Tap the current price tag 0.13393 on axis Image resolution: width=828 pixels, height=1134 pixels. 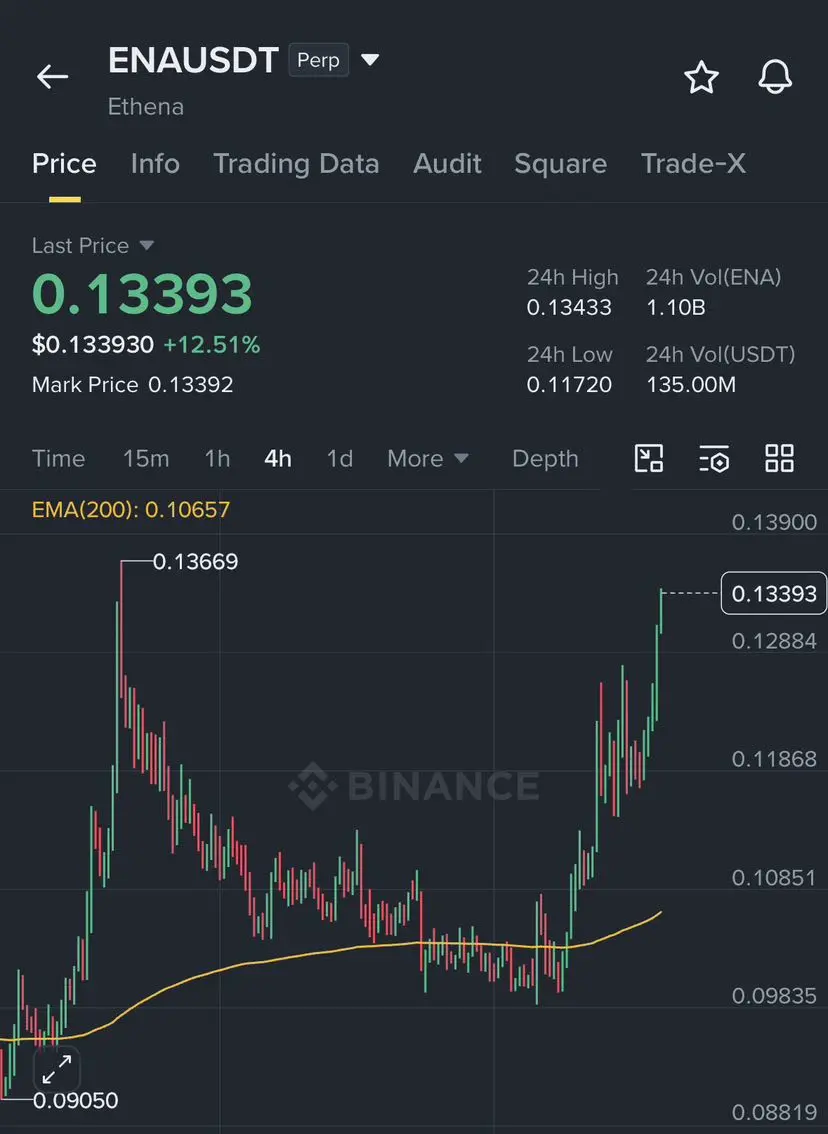pyautogui.click(x=774, y=594)
